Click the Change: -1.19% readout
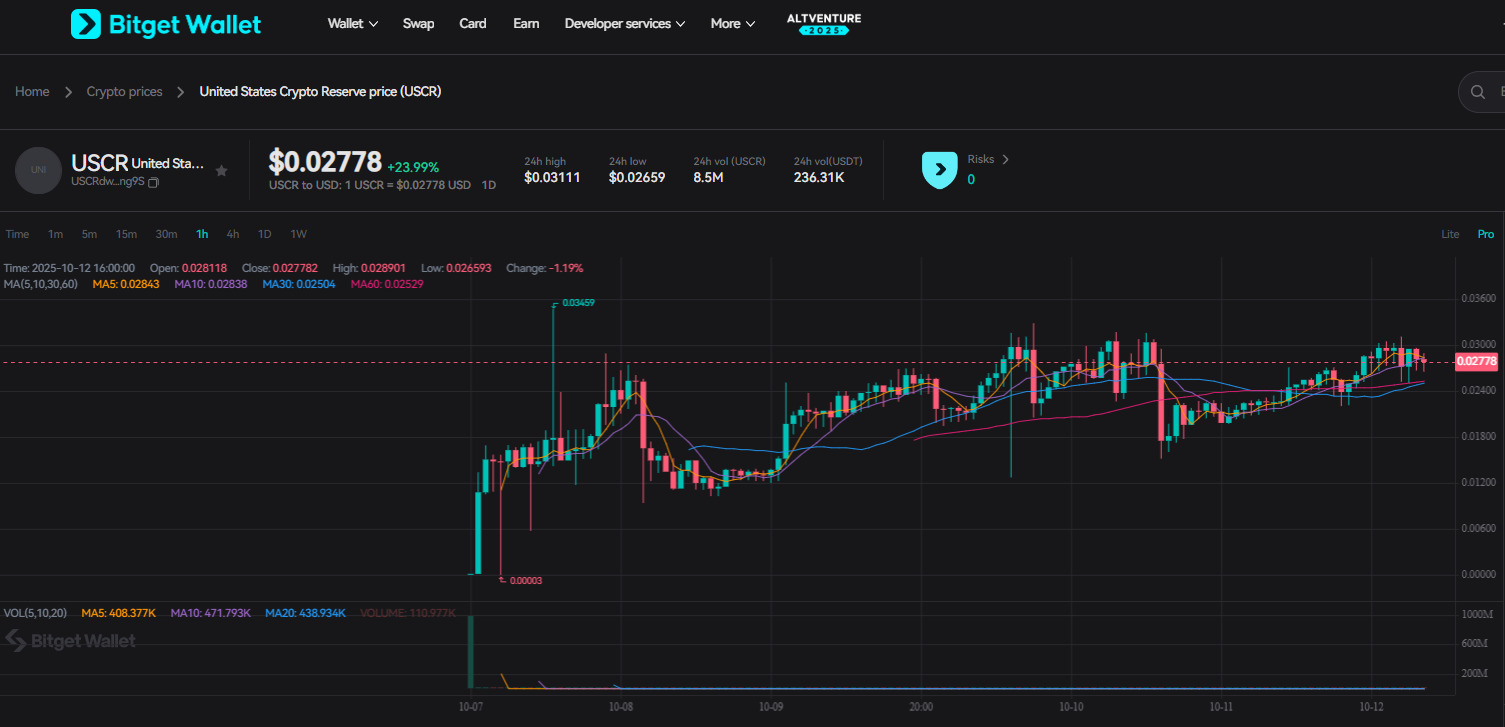Image resolution: width=1505 pixels, height=727 pixels. [x=545, y=268]
